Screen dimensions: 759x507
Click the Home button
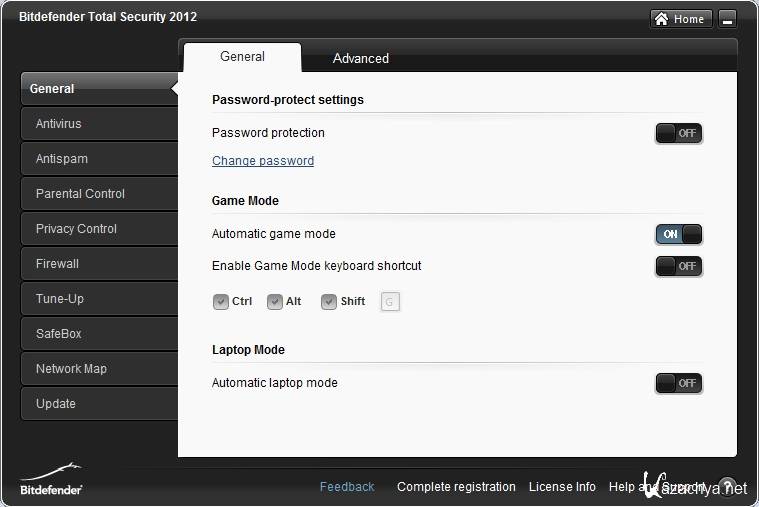[x=680, y=19]
